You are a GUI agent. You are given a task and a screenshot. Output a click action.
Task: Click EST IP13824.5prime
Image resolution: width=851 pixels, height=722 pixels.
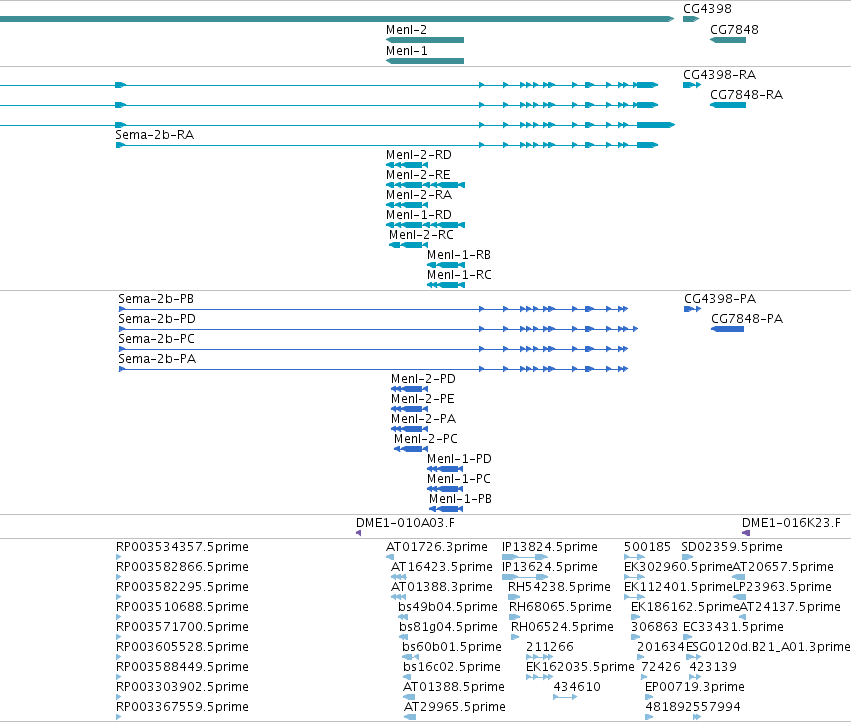click(525, 557)
